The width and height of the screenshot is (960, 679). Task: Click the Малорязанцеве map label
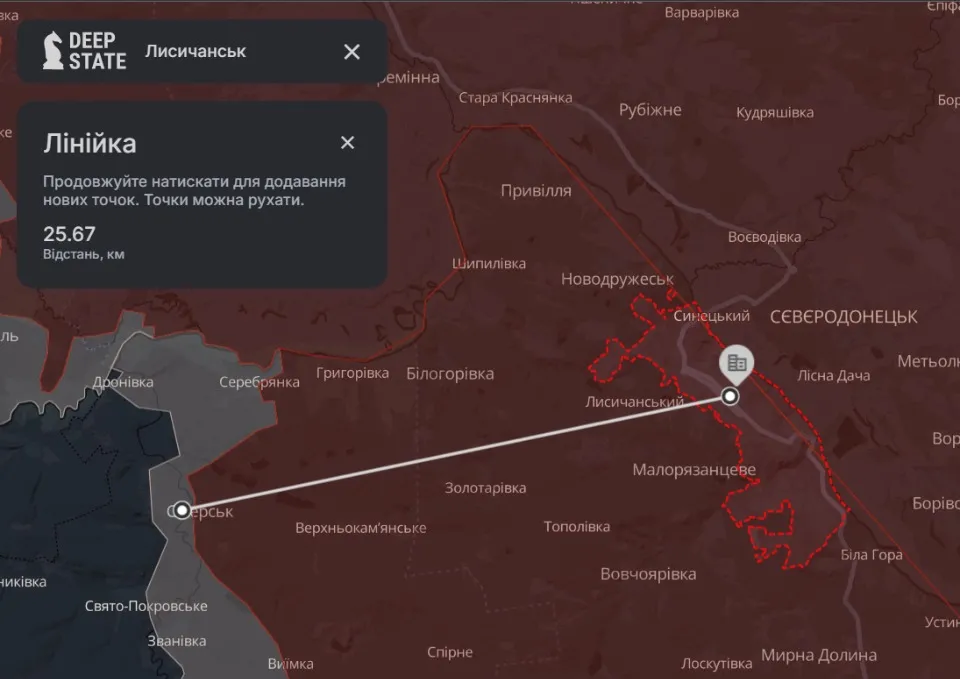pos(694,470)
